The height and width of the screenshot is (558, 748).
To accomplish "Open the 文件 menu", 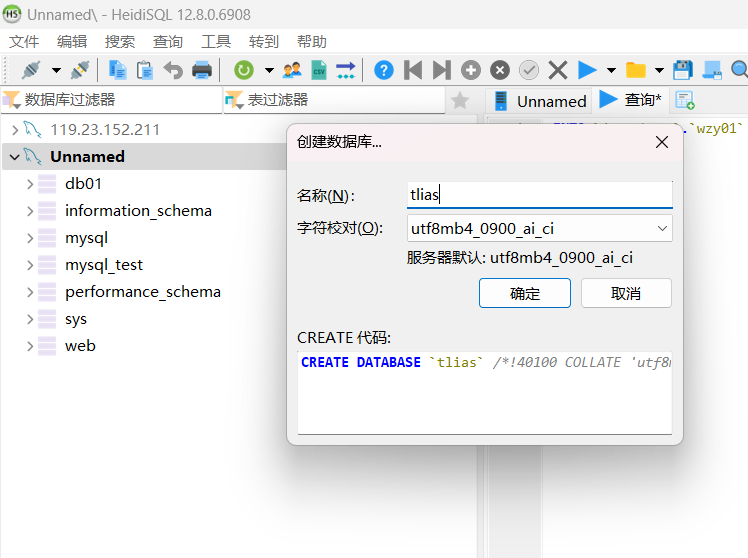I will 24,41.
